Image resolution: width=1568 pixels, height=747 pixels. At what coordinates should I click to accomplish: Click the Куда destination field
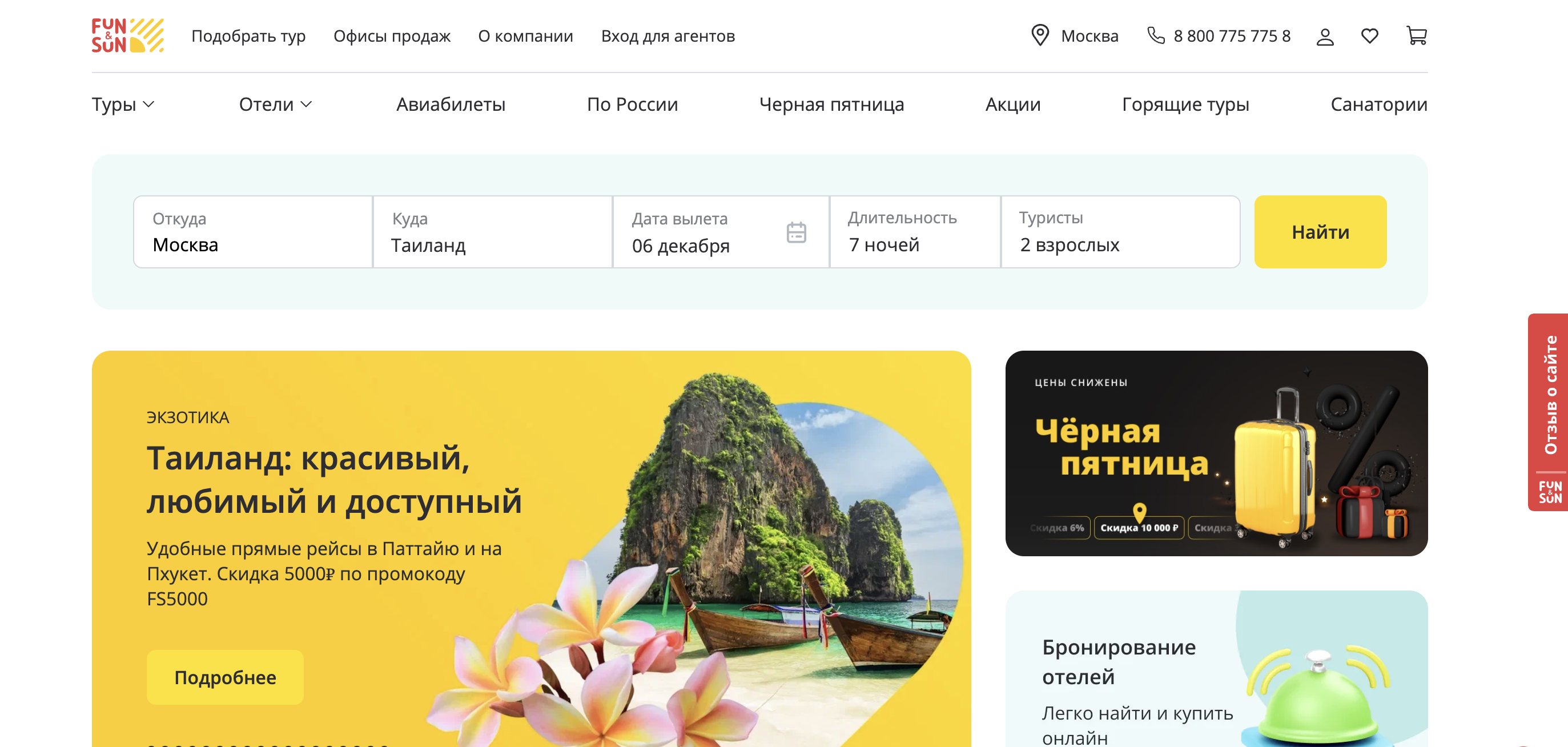[x=492, y=232]
